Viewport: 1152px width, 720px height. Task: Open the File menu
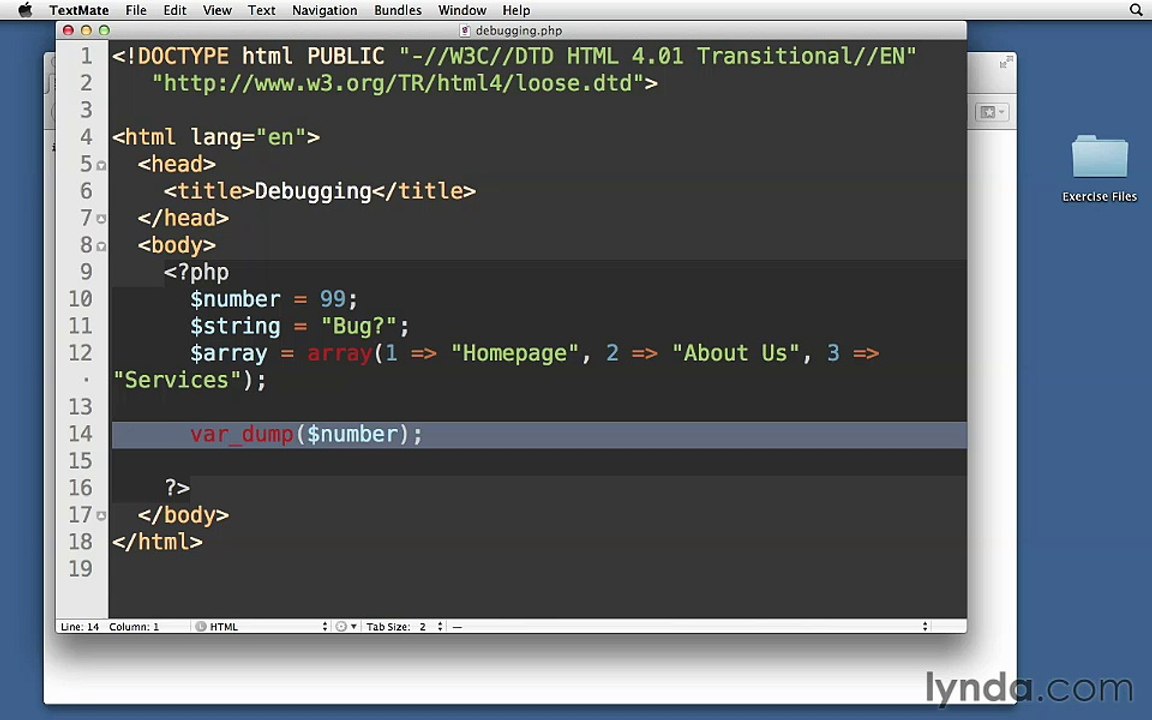(x=136, y=10)
